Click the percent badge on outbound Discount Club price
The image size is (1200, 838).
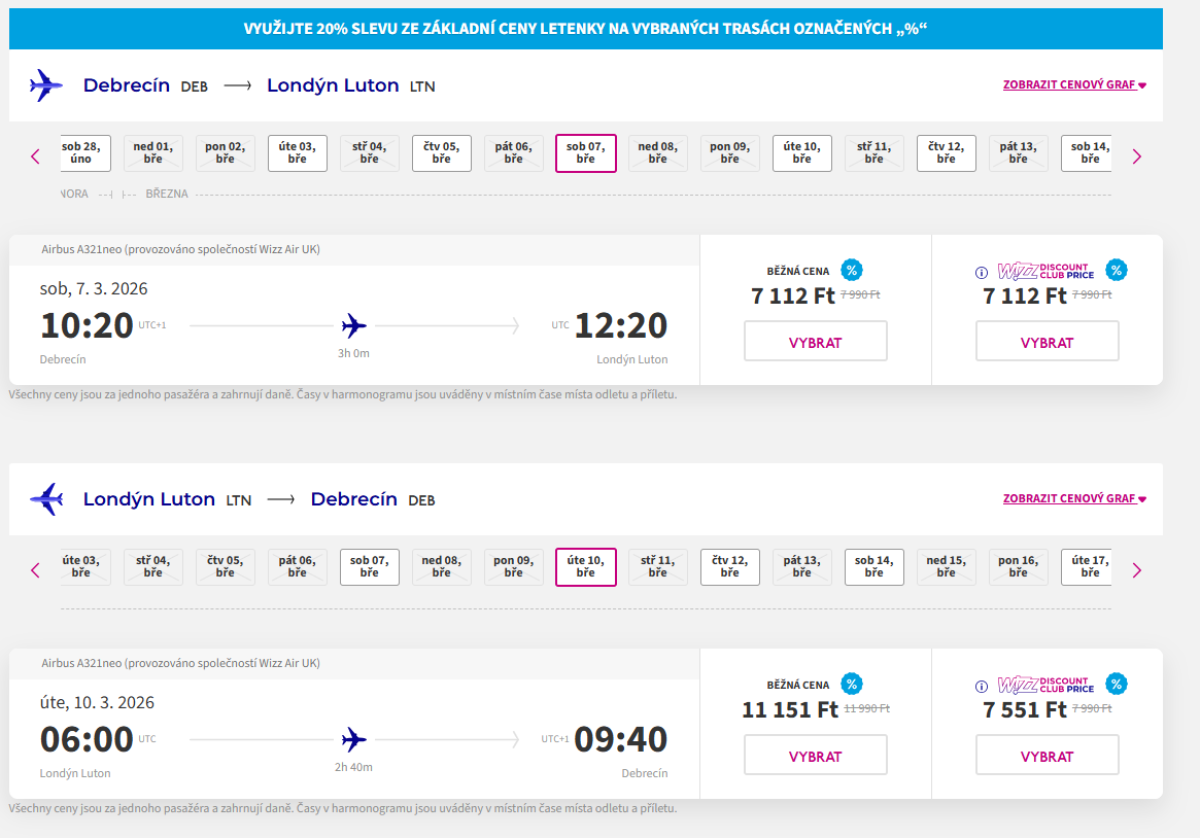pyautogui.click(x=1116, y=270)
